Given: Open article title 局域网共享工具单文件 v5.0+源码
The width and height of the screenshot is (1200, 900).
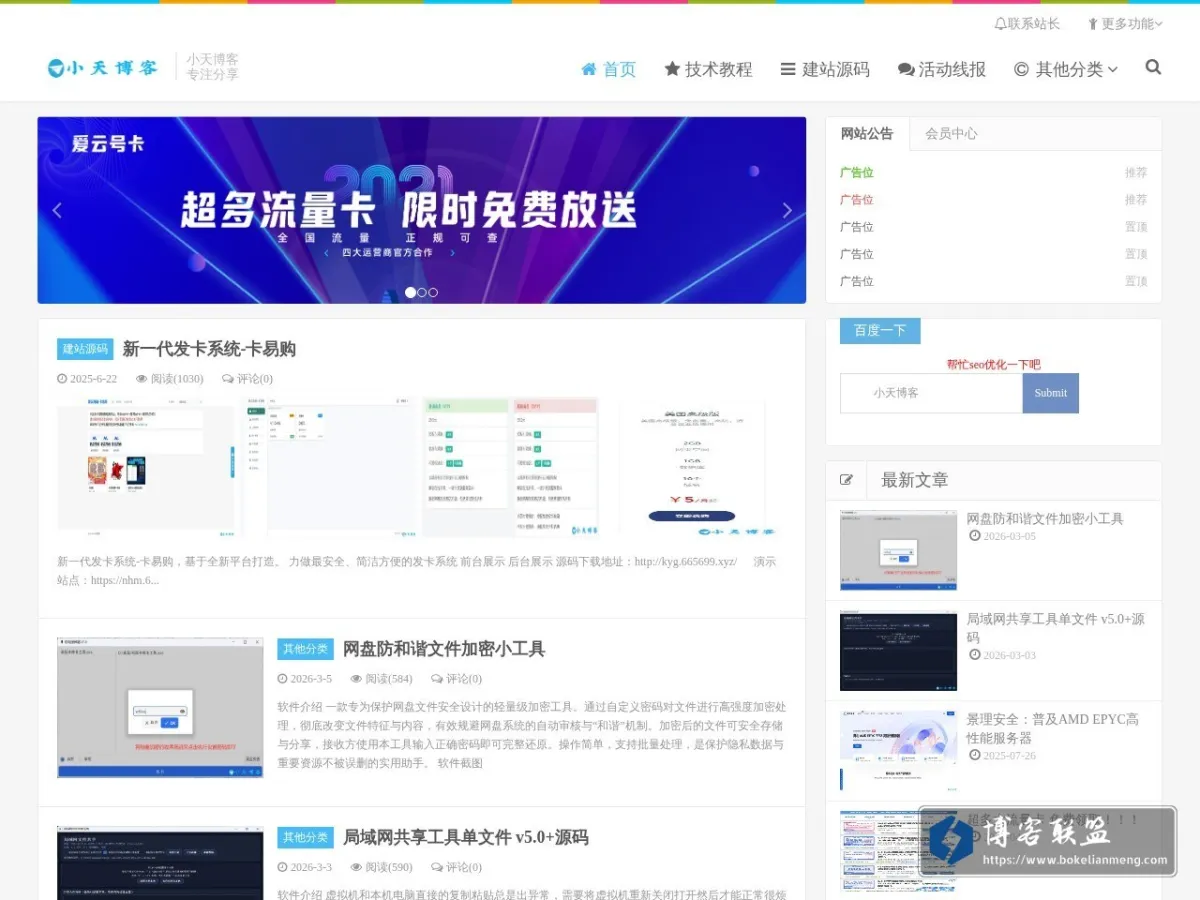Looking at the screenshot, I should pyautogui.click(x=466, y=837).
